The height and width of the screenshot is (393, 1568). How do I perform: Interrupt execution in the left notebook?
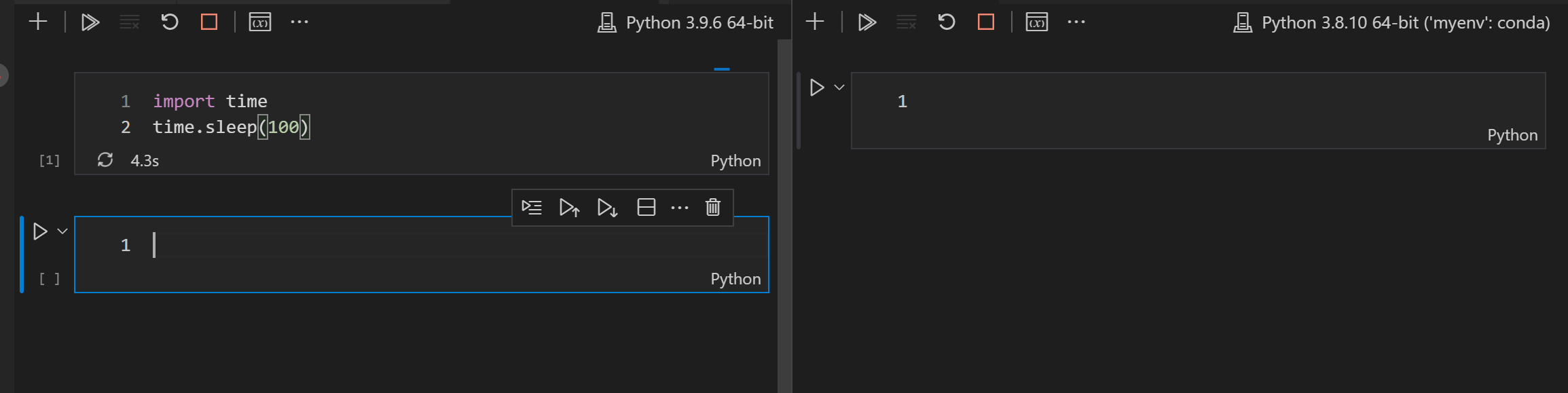click(209, 22)
